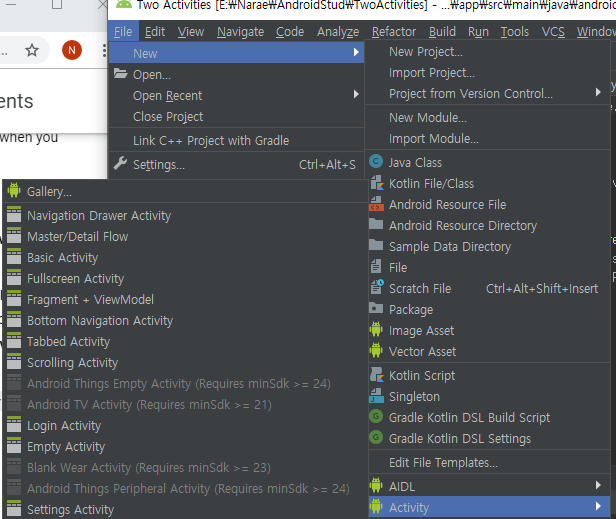
Task: Open the Build menu
Action: click(x=442, y=32)
